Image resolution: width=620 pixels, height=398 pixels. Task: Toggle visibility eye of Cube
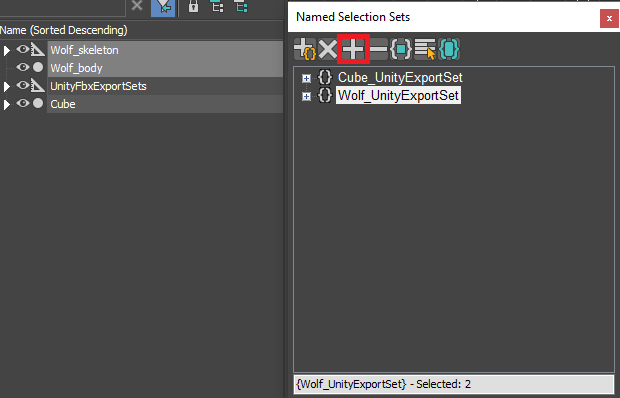(x=23, y=103)
